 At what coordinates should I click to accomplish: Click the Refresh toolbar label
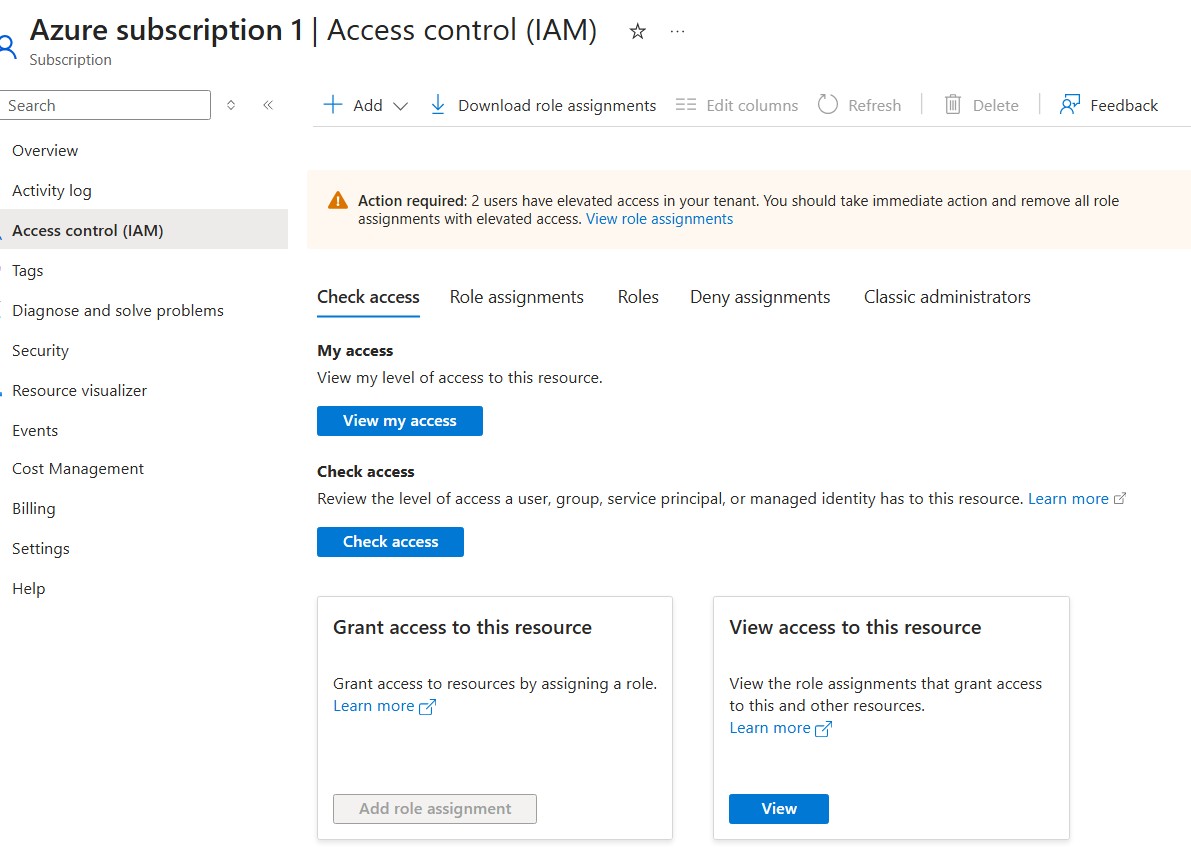pyautogui.click(x=874, y=106)
